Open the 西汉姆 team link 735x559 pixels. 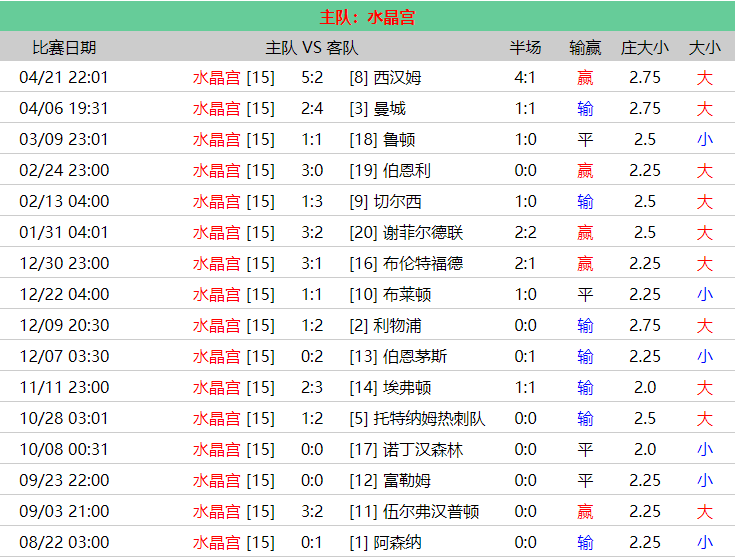tap(398, 77)
